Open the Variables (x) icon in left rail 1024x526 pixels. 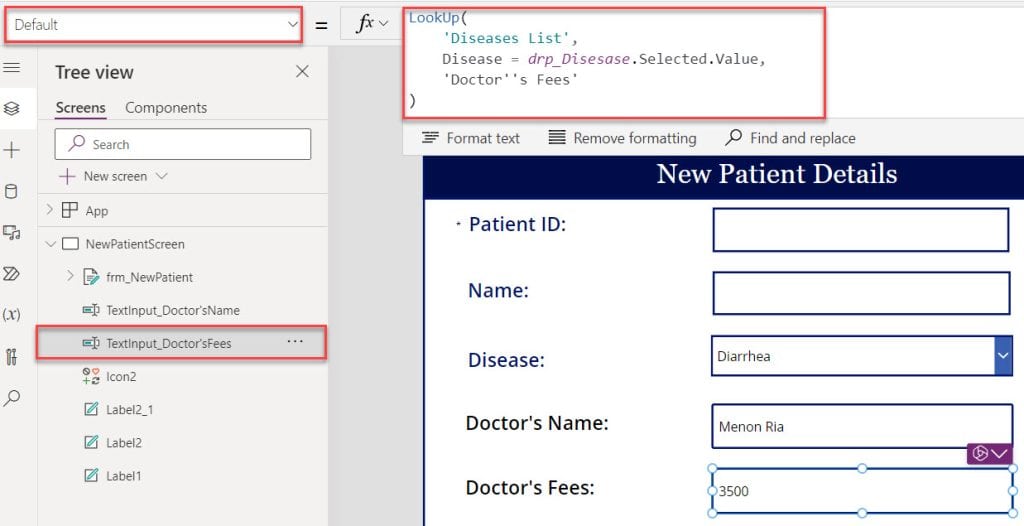(11, 314)
